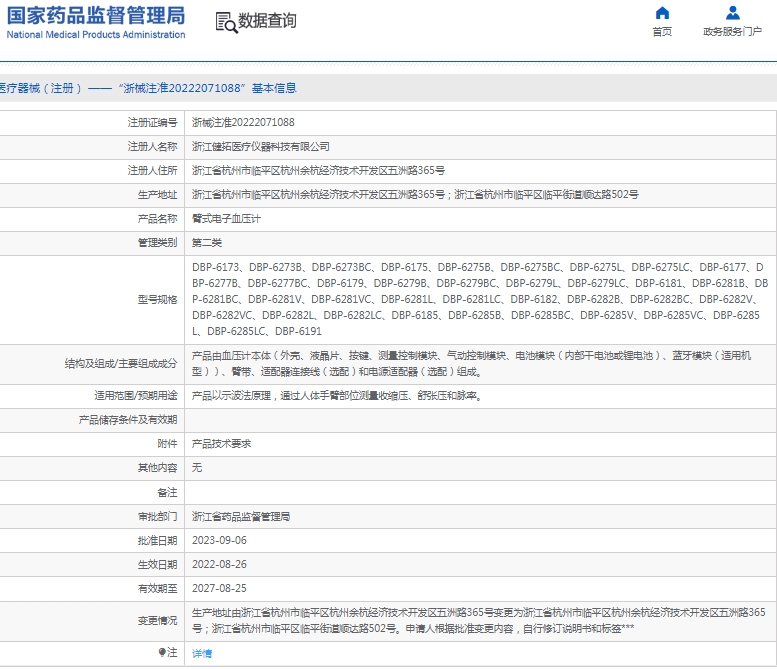The image size is (777, 669).
Task: Click the model list starting DBP-6173
Action: click(480, 299)
